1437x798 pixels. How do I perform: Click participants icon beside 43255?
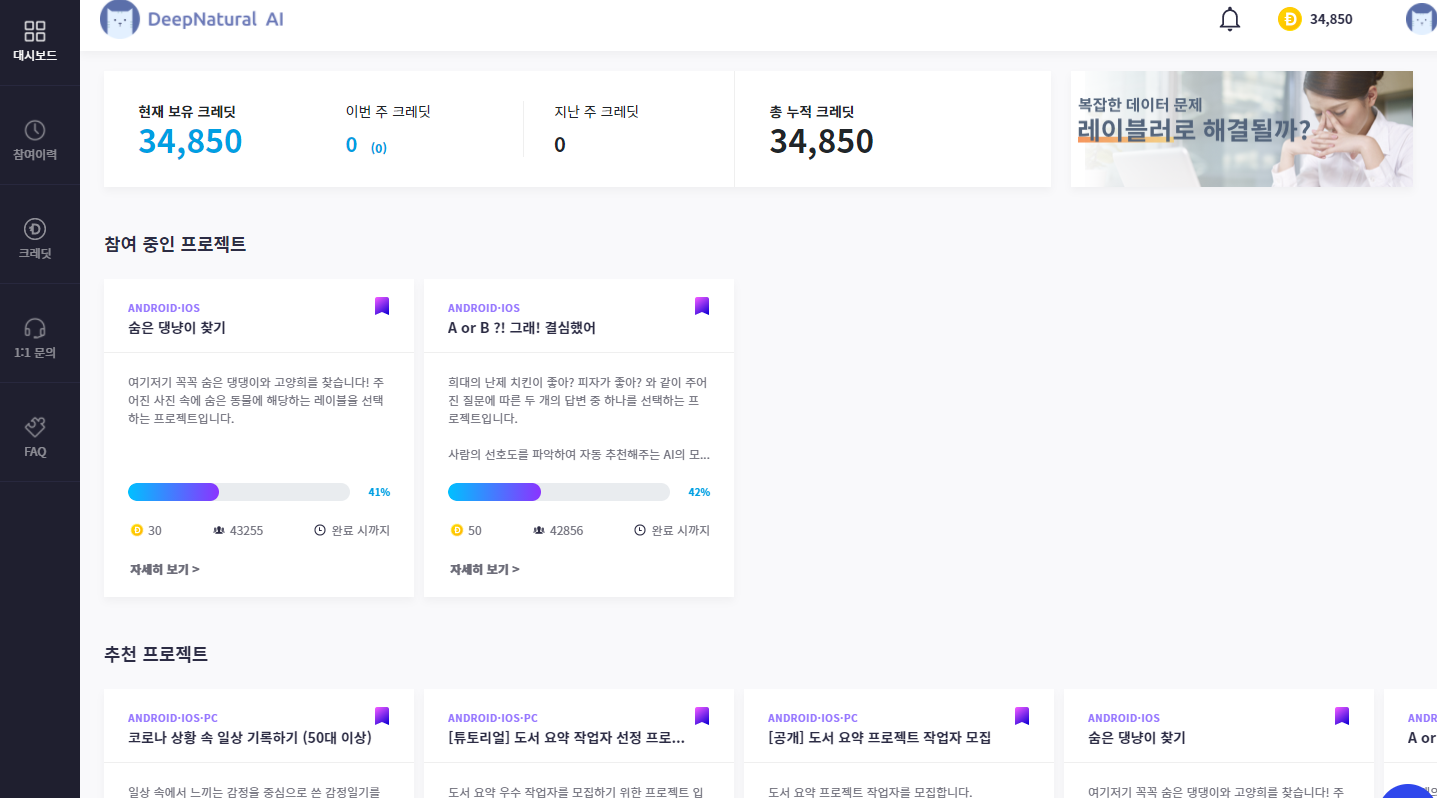(x=219, y=530)
